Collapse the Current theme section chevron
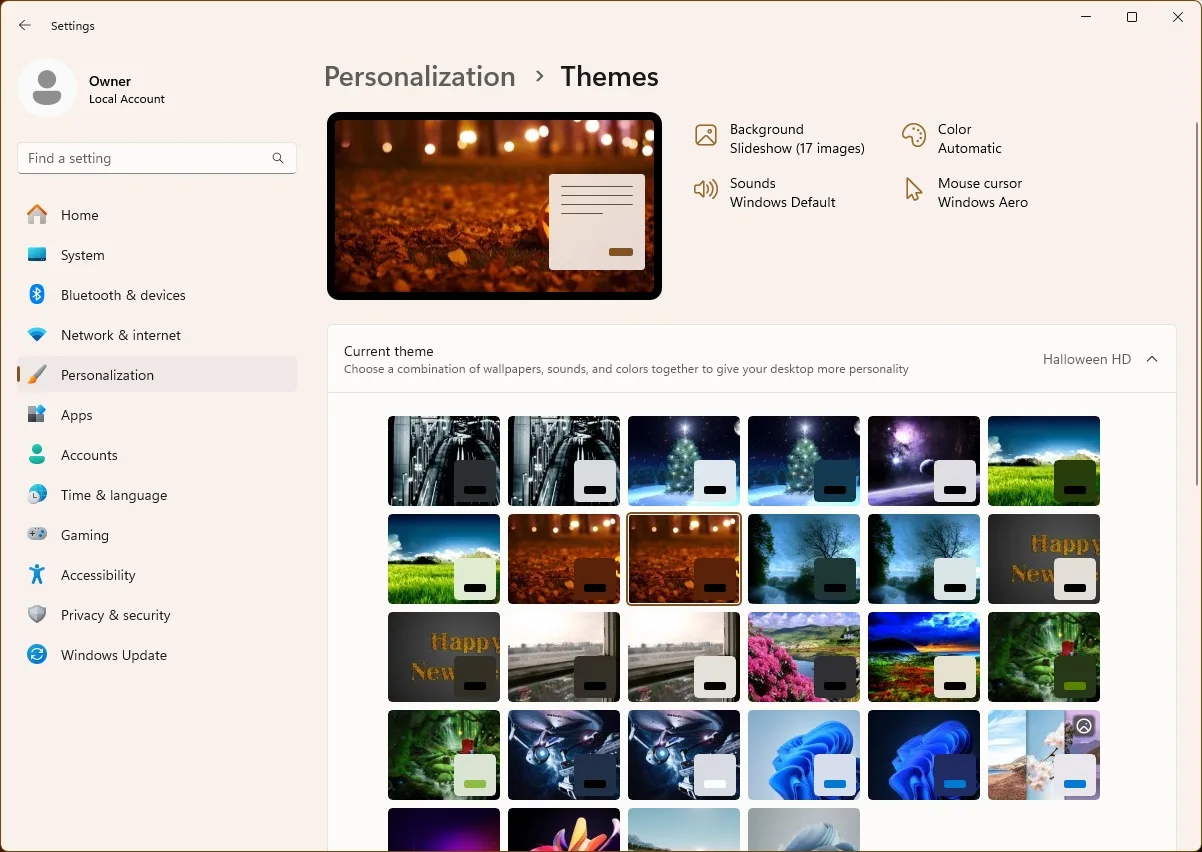The width and height of the screenshot is (1202, 852). tap(1152, 359)
